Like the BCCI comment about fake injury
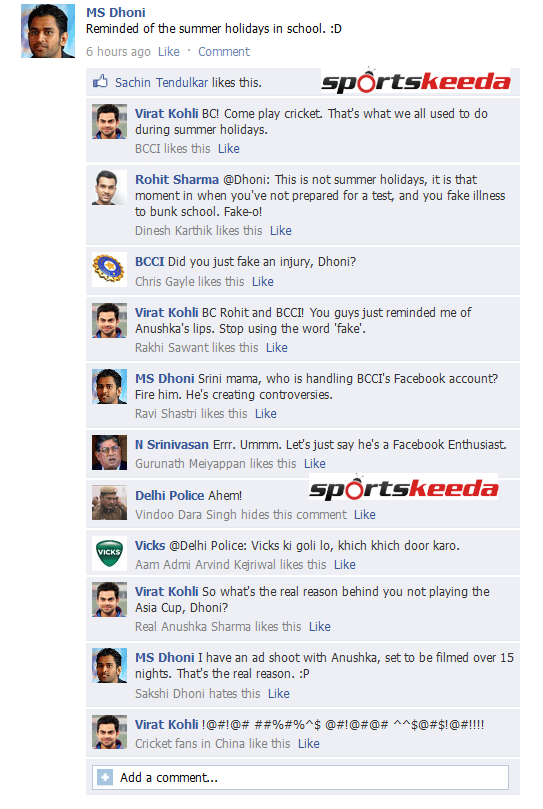Screen dimensions: 543x809 pos(263,282)
